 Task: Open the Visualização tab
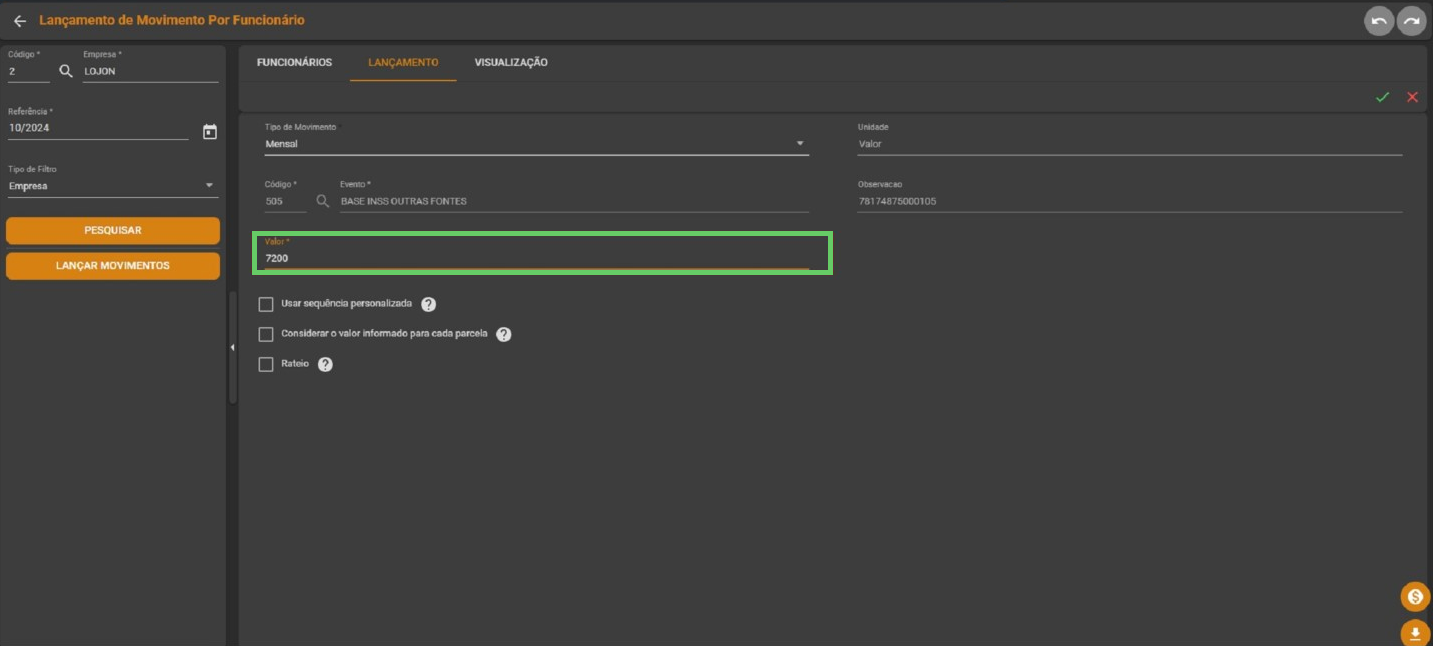tap(511, 62)
